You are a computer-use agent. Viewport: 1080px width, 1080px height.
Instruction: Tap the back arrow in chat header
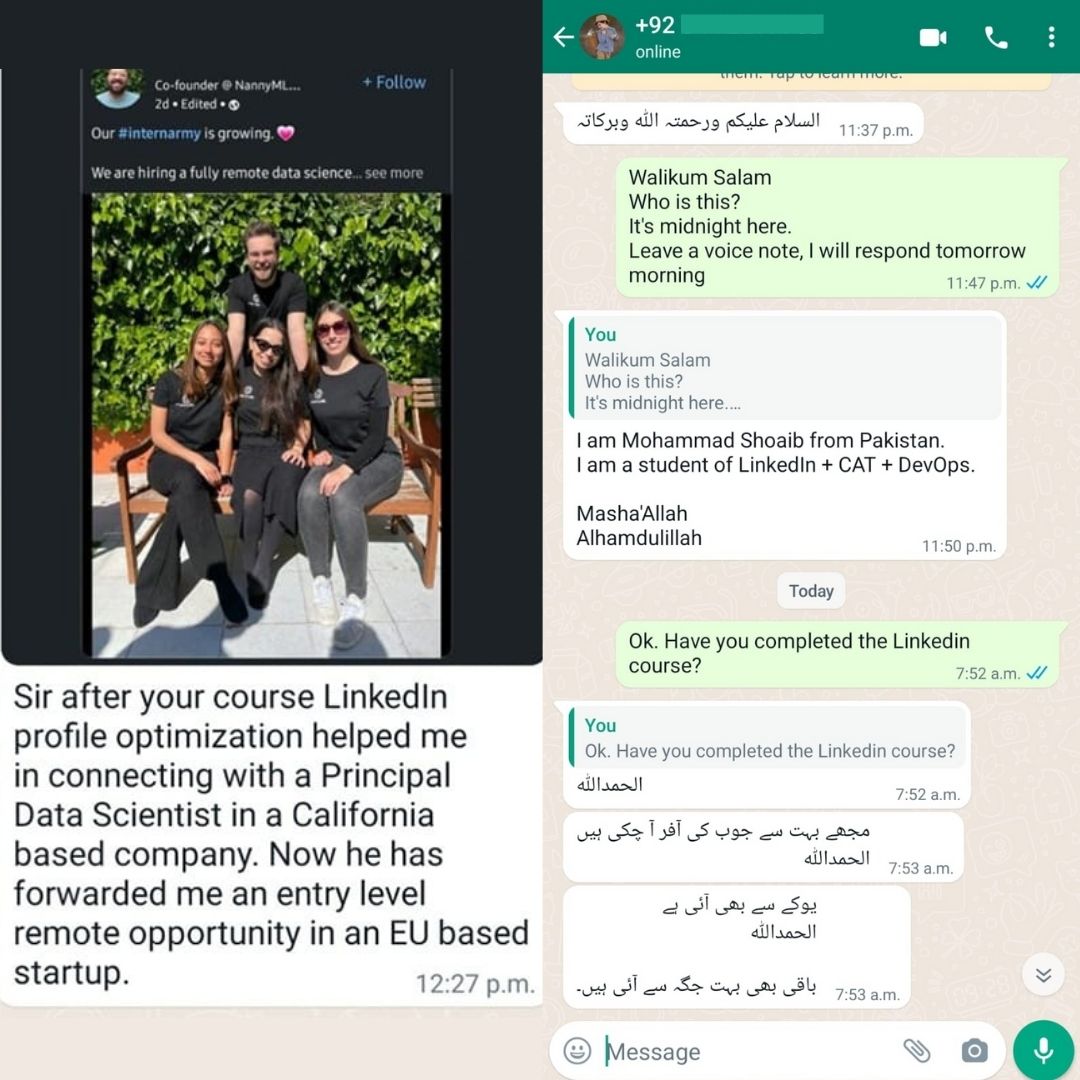563,37
